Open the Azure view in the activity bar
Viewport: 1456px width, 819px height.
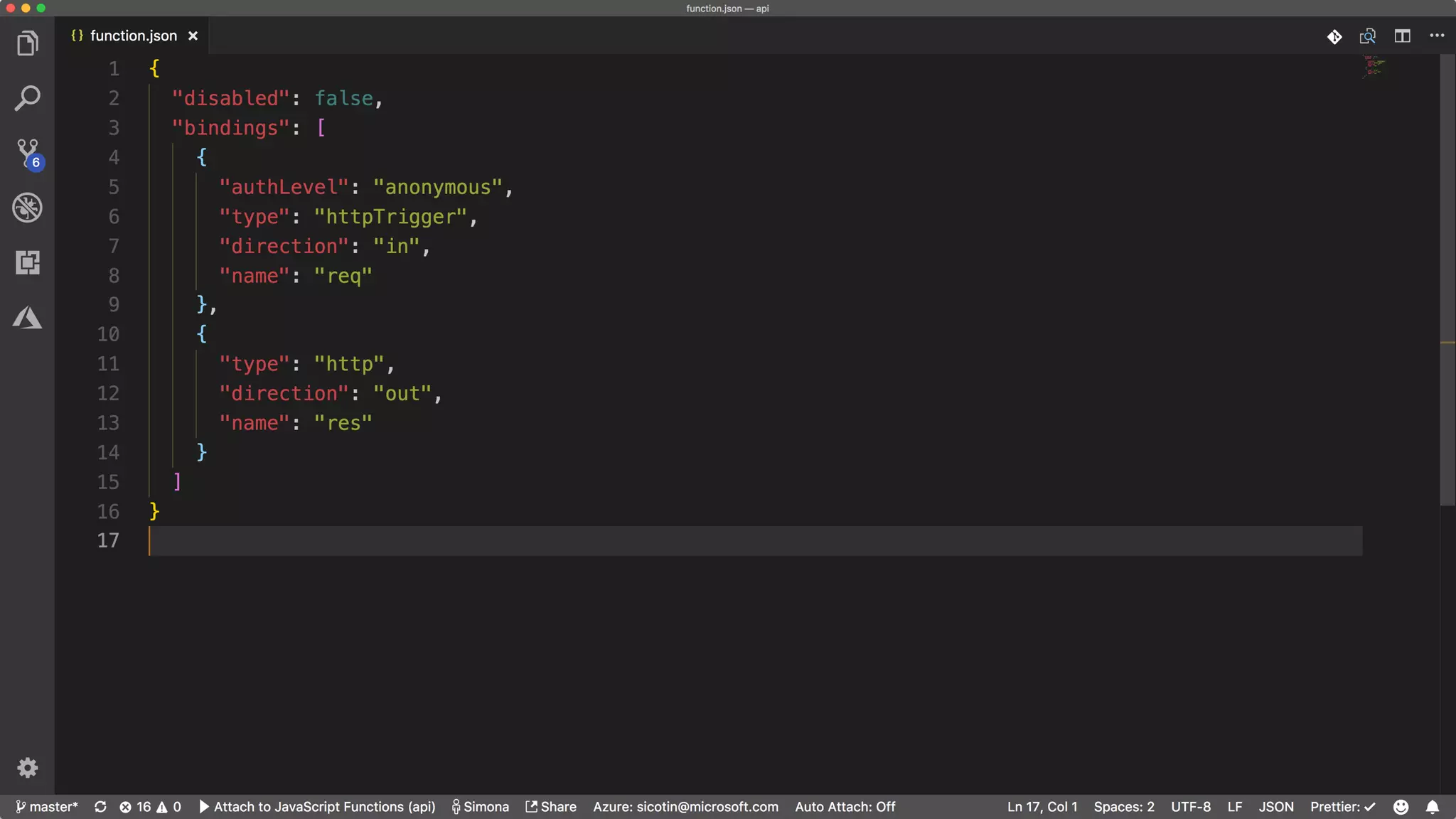point(27,317)
